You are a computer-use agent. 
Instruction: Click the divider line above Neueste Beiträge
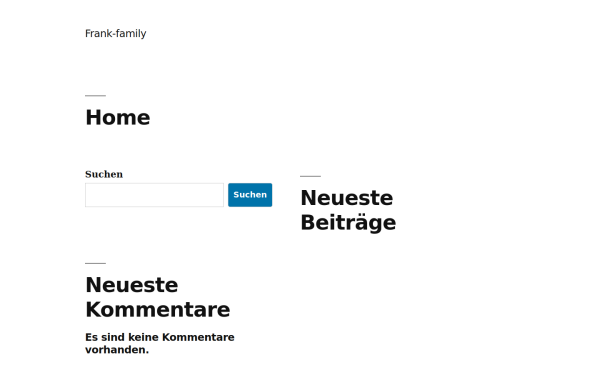(x=310, y=176)
